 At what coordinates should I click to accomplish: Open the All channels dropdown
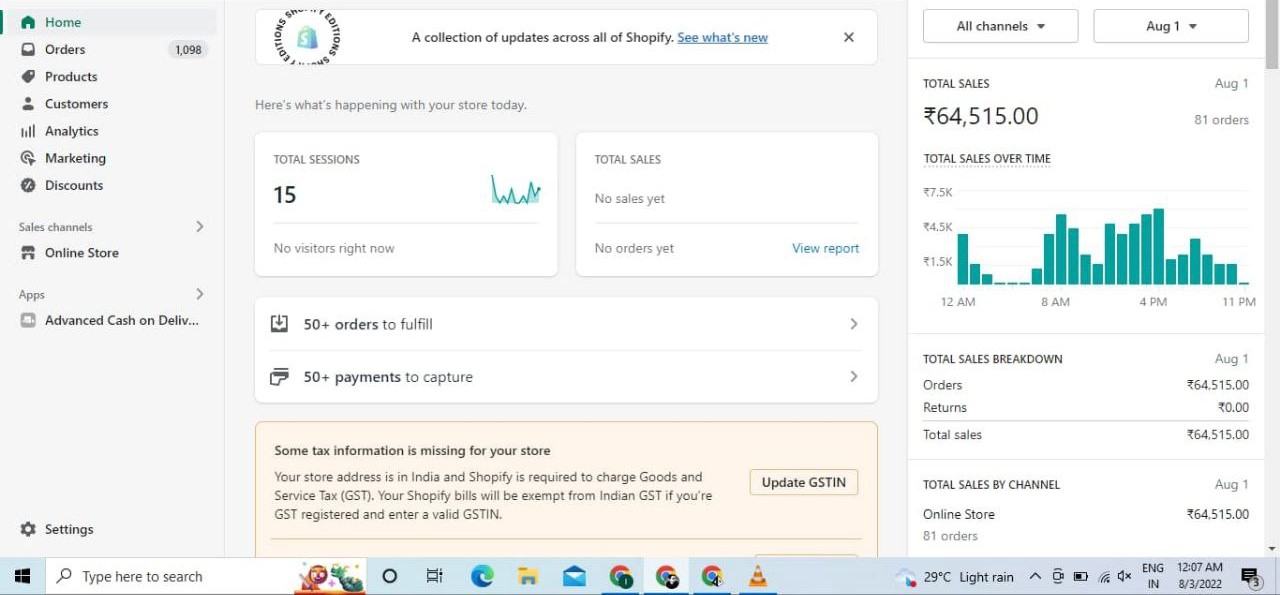1000,26
